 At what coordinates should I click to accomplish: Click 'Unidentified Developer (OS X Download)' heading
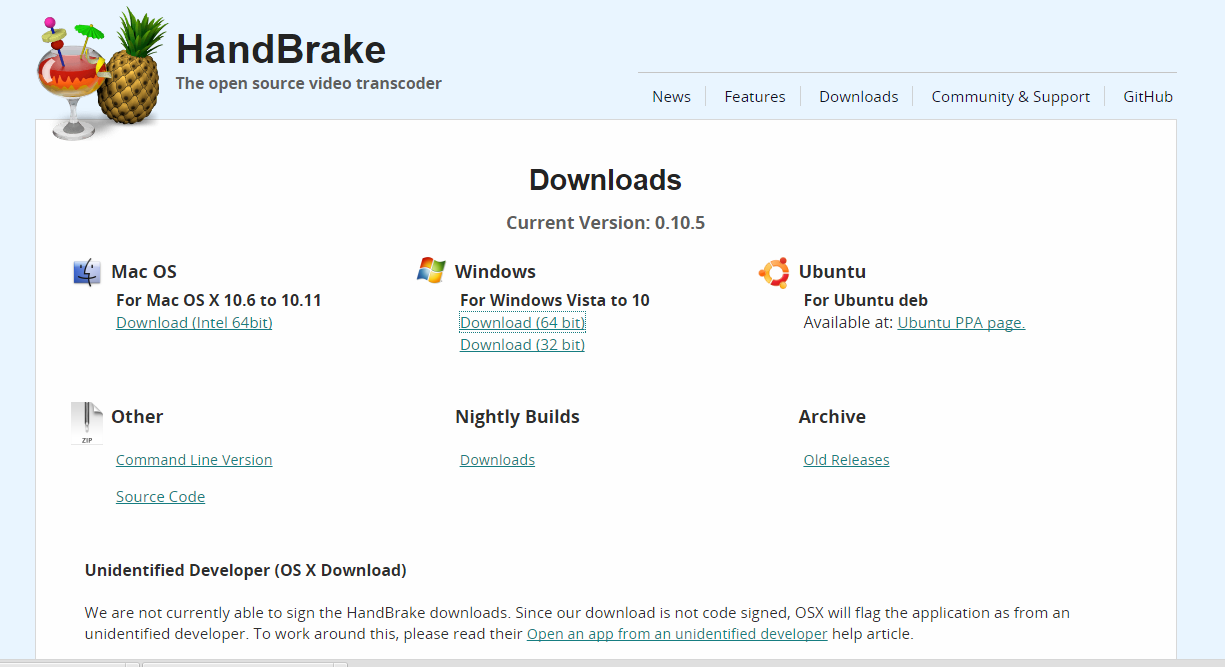click(x=246, y=571)
